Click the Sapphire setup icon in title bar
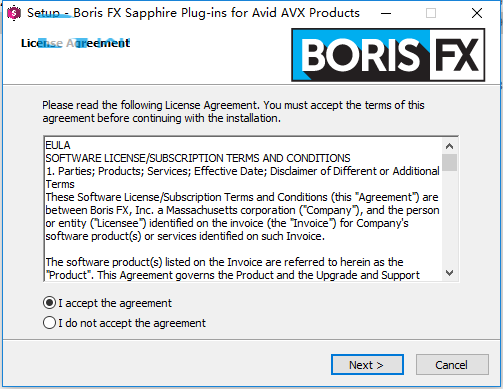The height and width of the screenshot is (389, 503). (x=14, y=13)
